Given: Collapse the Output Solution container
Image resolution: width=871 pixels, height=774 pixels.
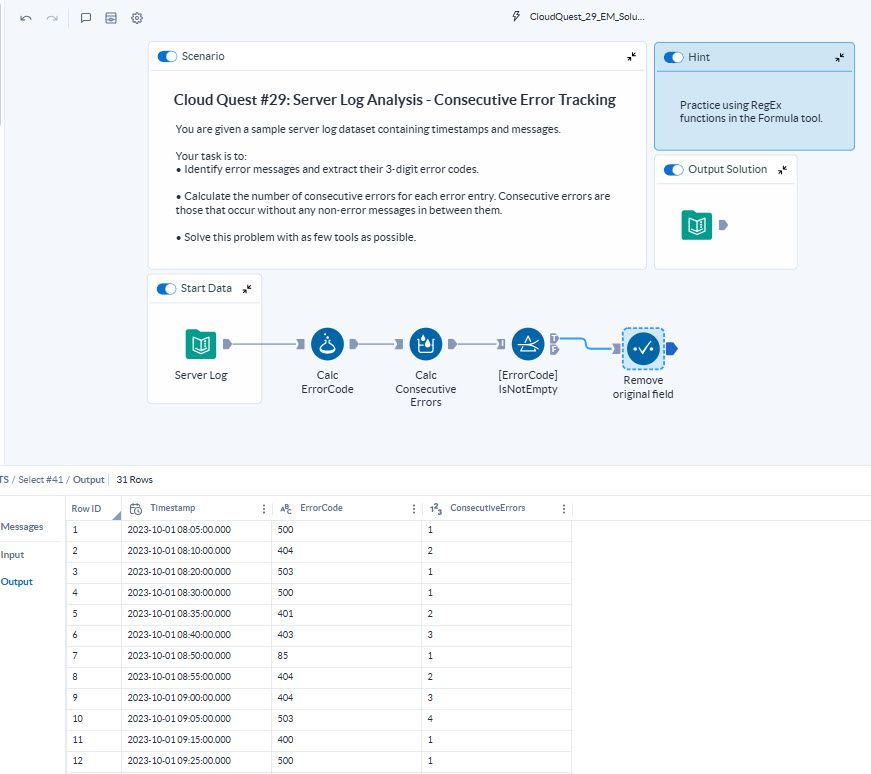Looking at the screenshot, I should (x=782, y=169).
